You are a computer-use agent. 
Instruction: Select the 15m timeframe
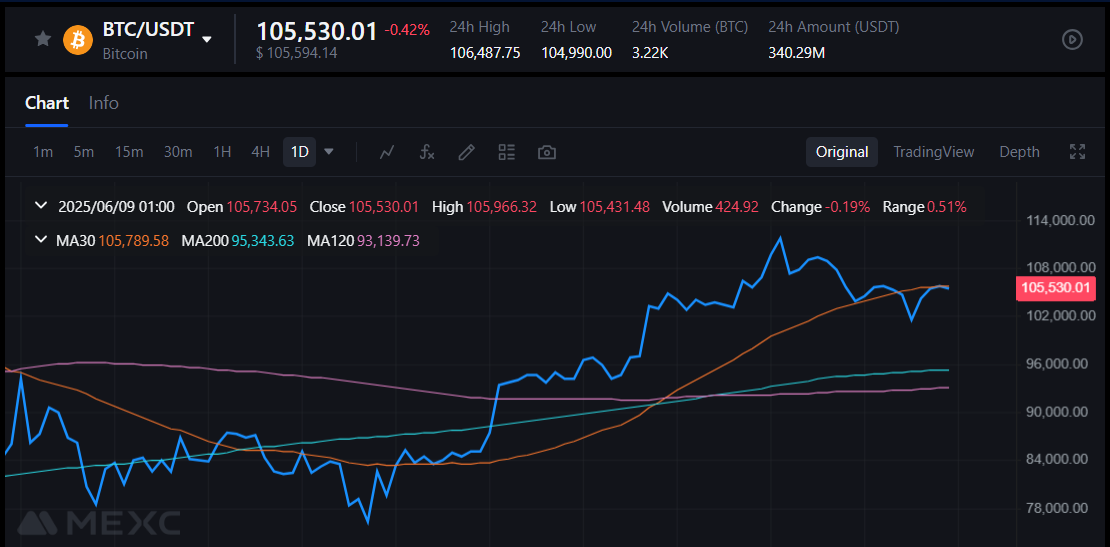point(129,152)
